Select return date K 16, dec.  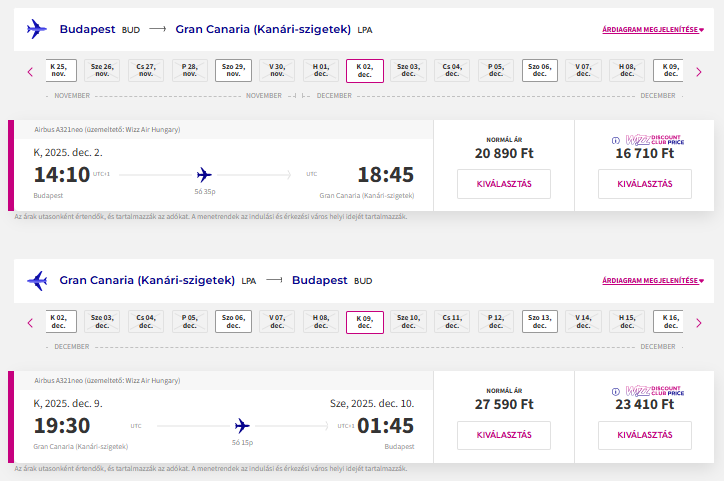[668, 321]
